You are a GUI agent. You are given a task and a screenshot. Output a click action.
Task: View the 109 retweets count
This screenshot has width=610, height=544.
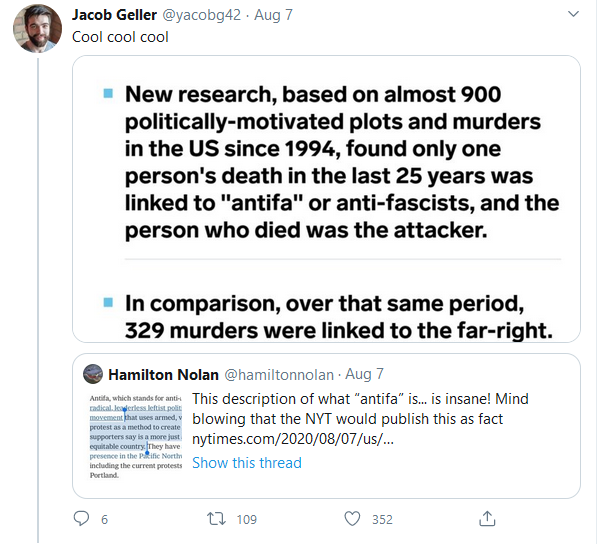[247, 519]
